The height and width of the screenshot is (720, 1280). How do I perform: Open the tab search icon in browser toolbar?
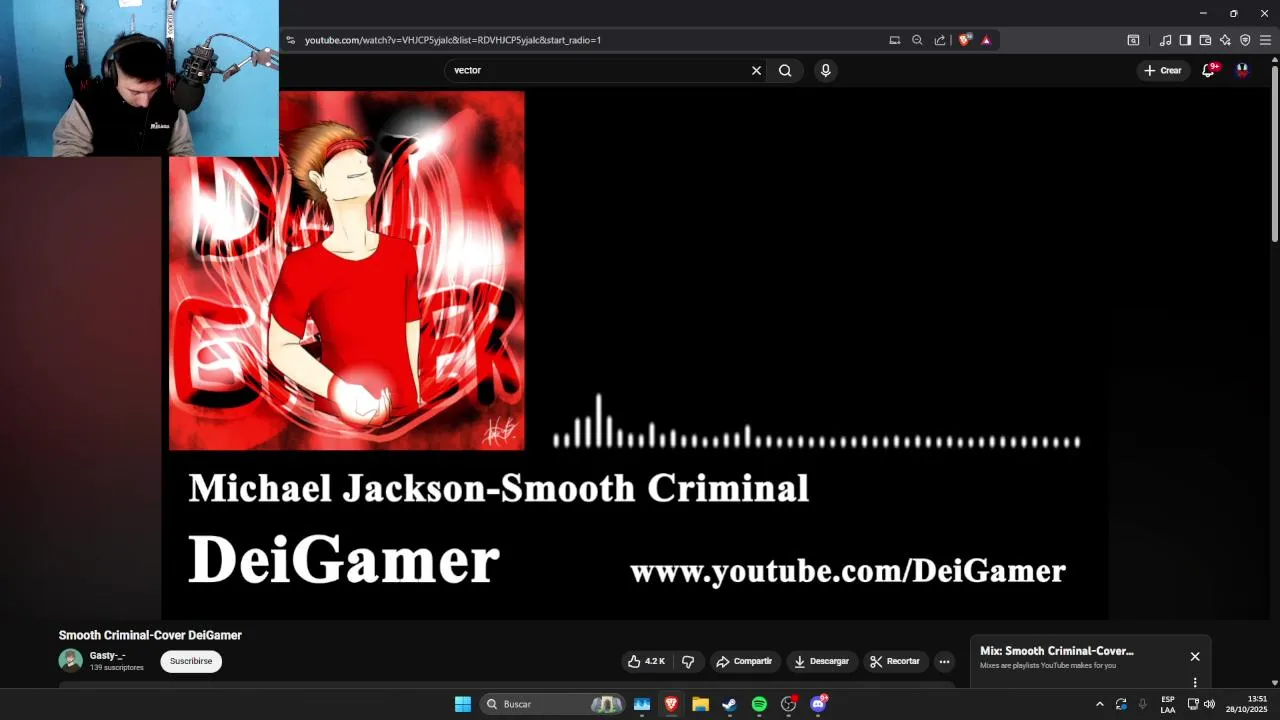[x=1133, y=40]
